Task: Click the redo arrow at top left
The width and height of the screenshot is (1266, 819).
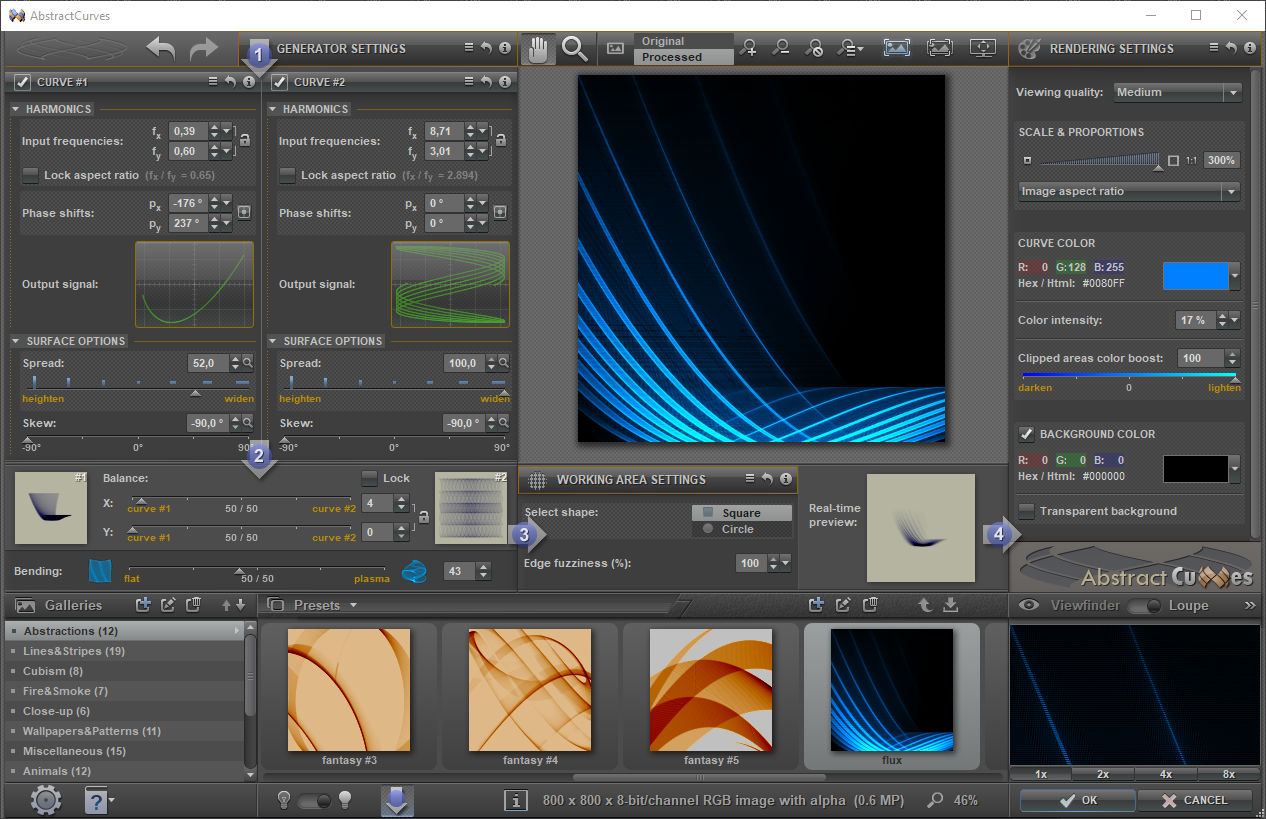Action: click(x=203, y=48)
